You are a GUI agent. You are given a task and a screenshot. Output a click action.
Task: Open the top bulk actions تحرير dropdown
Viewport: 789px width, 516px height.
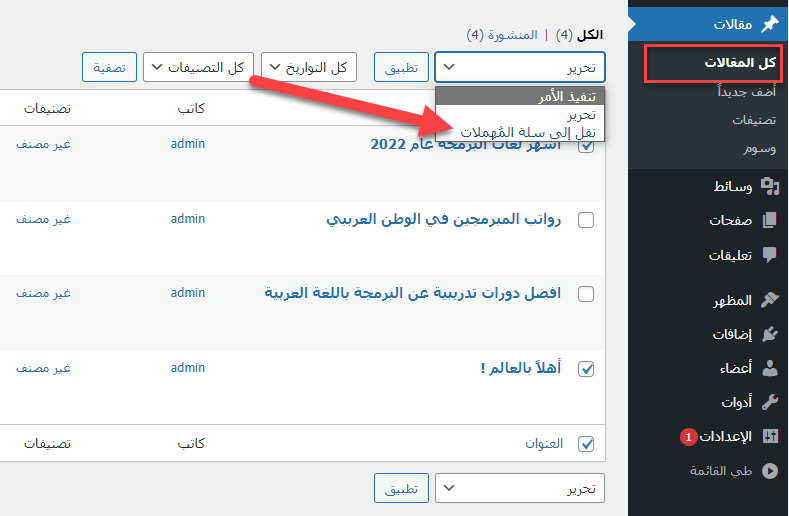(x=520, y=67)
